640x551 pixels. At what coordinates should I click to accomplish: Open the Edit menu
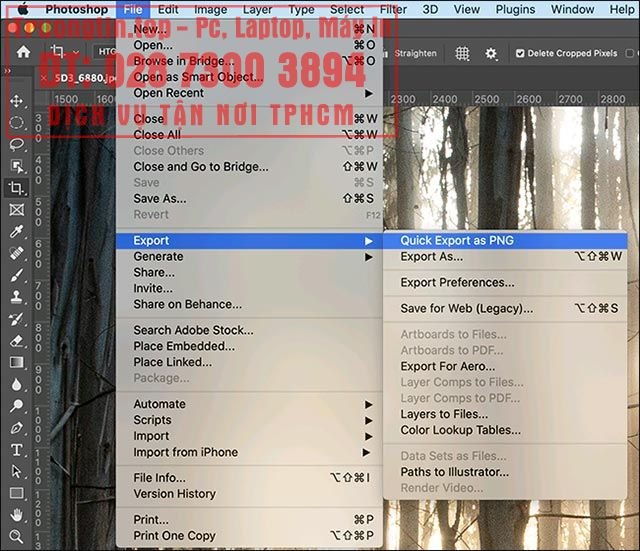click(x=168, y=9)
